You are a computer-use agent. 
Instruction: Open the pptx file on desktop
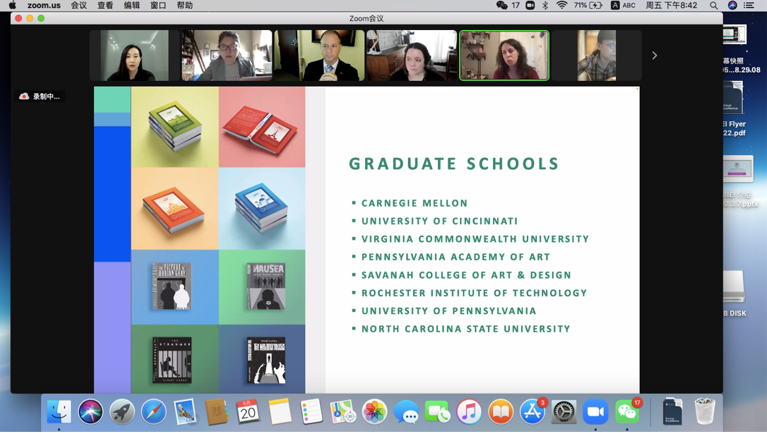pyautogui.click(x=739, y=181)
